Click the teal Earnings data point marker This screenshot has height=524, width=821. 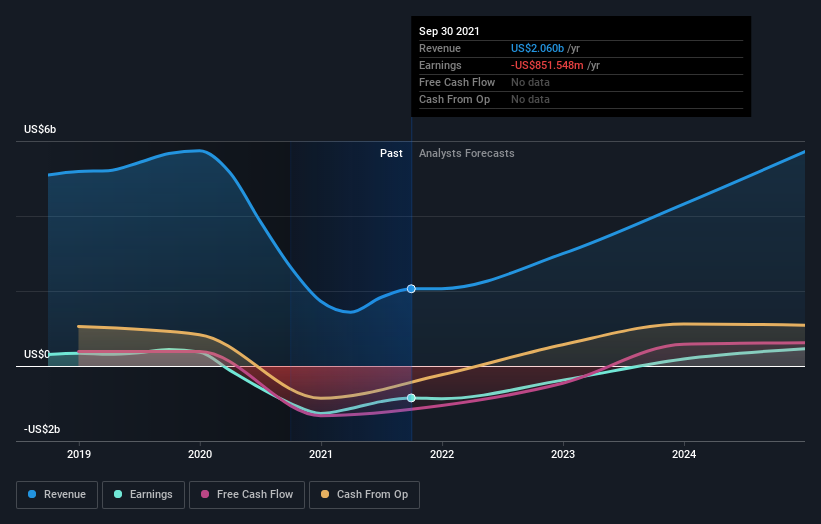coord(411,398)
